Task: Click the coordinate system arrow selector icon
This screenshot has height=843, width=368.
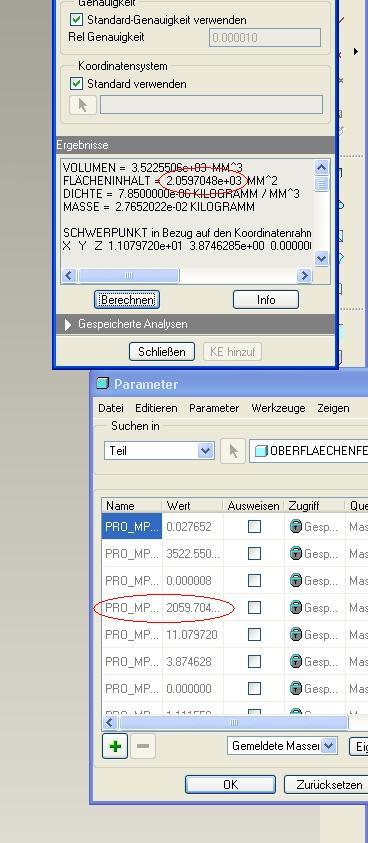Action: pos(83,105)
